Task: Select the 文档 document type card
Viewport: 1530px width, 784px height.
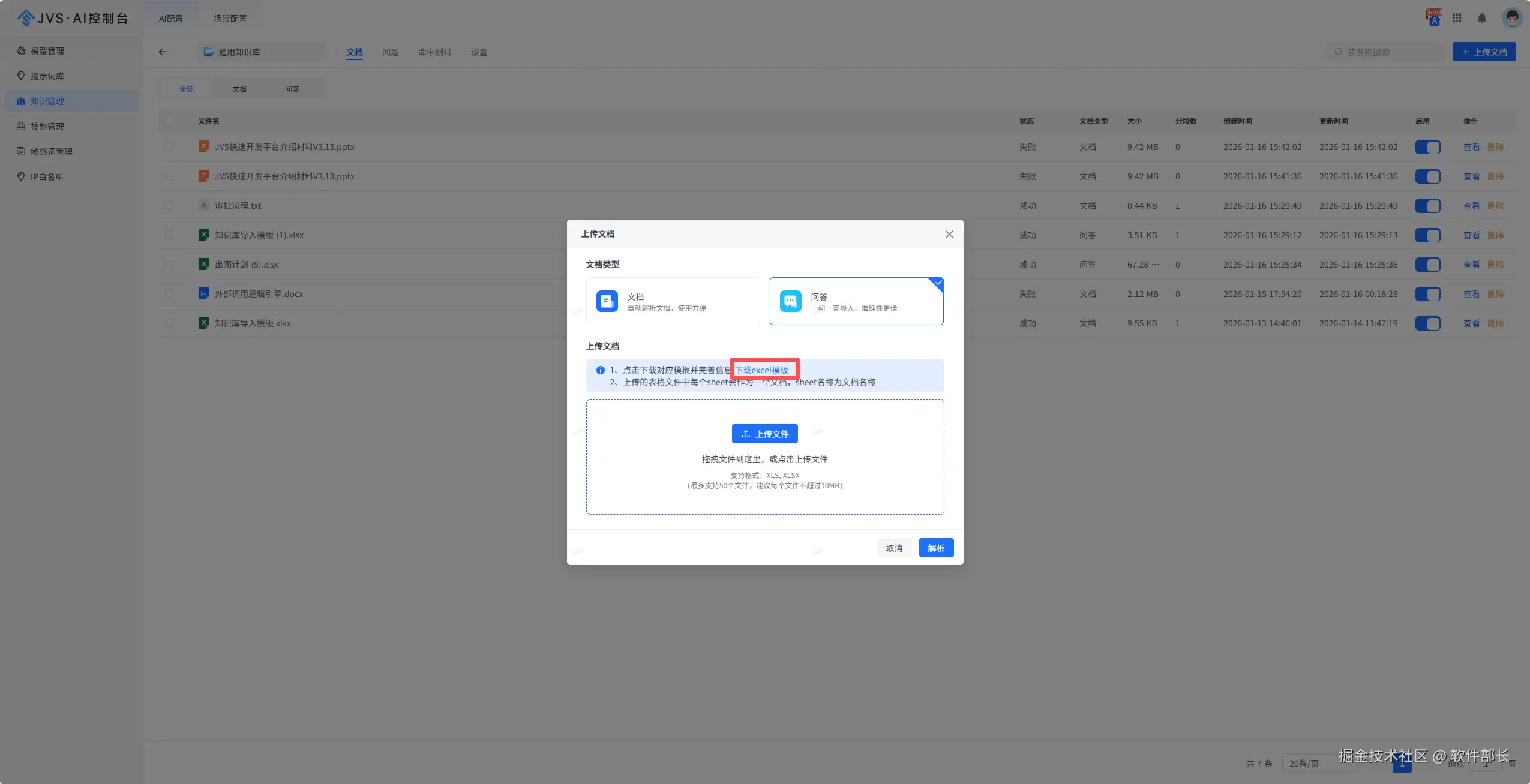Action: [x=673, y=301]
